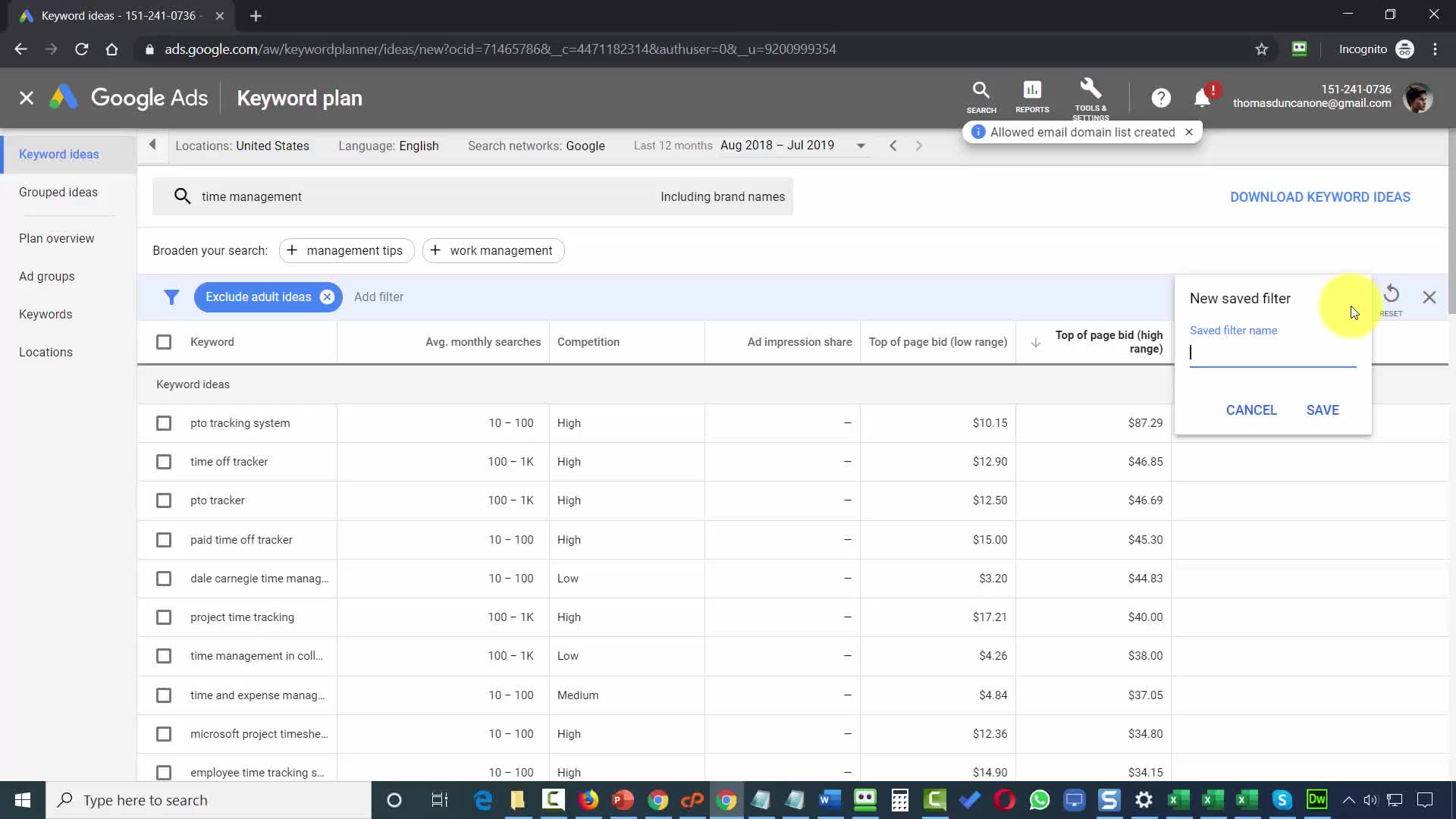The image size is (1456, 819).
Task: Reload the browser page
Action: [x=82, y=49]
